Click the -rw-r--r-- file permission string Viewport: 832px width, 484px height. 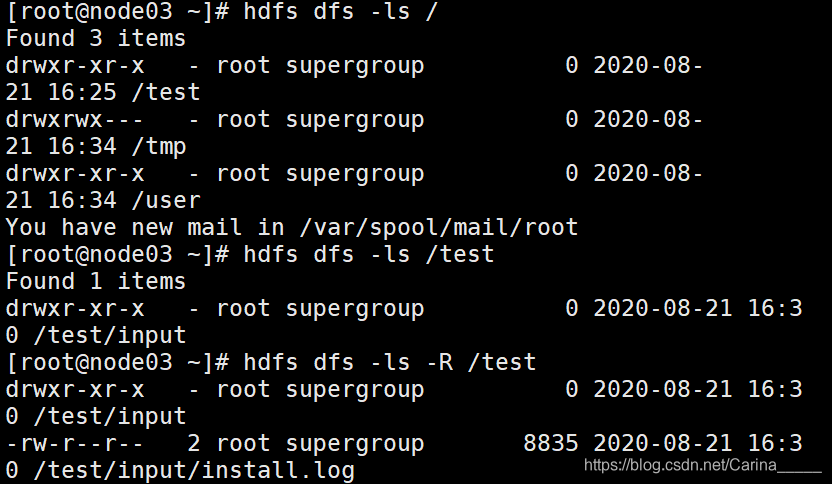pos(74,444)
